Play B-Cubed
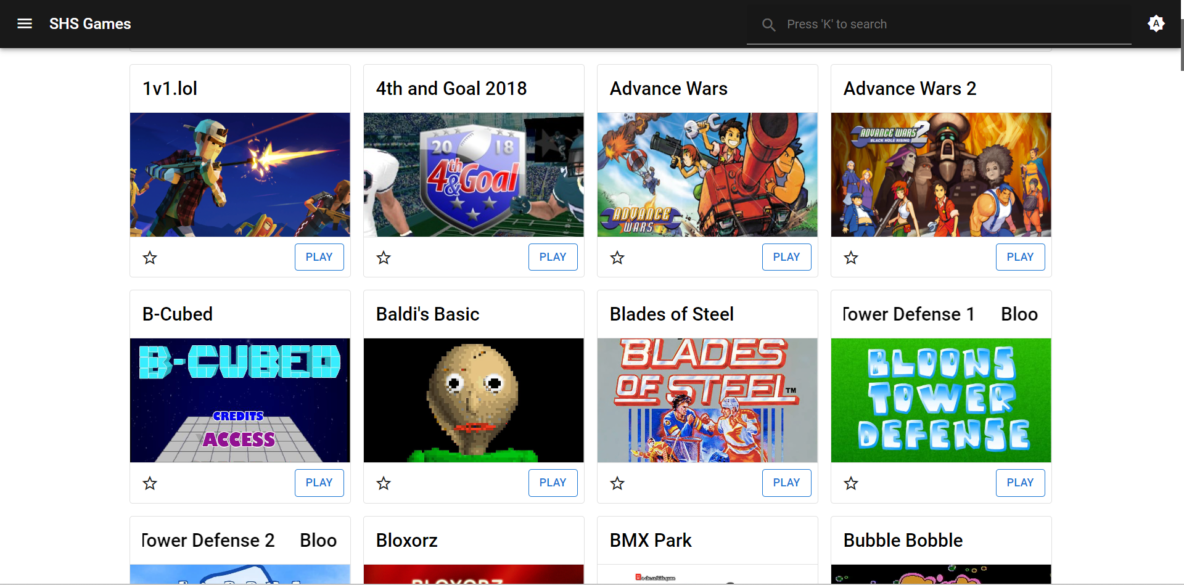Screen dimensions: 1184x585 click(x=319, y=483)
